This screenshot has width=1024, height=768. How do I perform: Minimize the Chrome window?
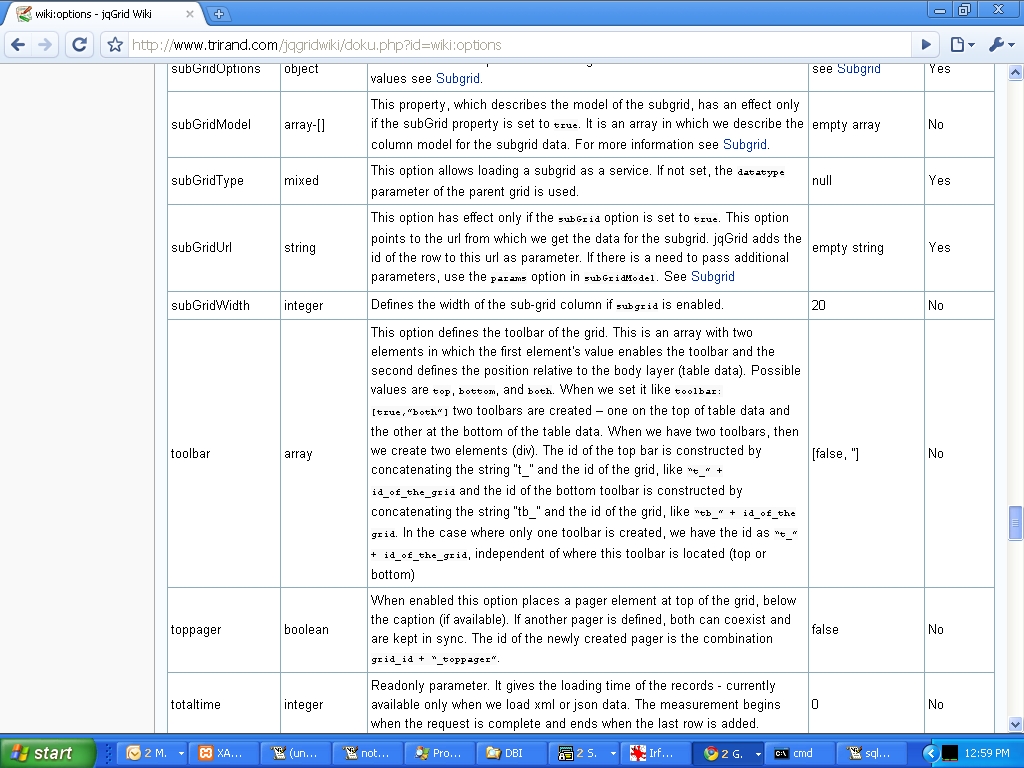(x=940, y=9)
